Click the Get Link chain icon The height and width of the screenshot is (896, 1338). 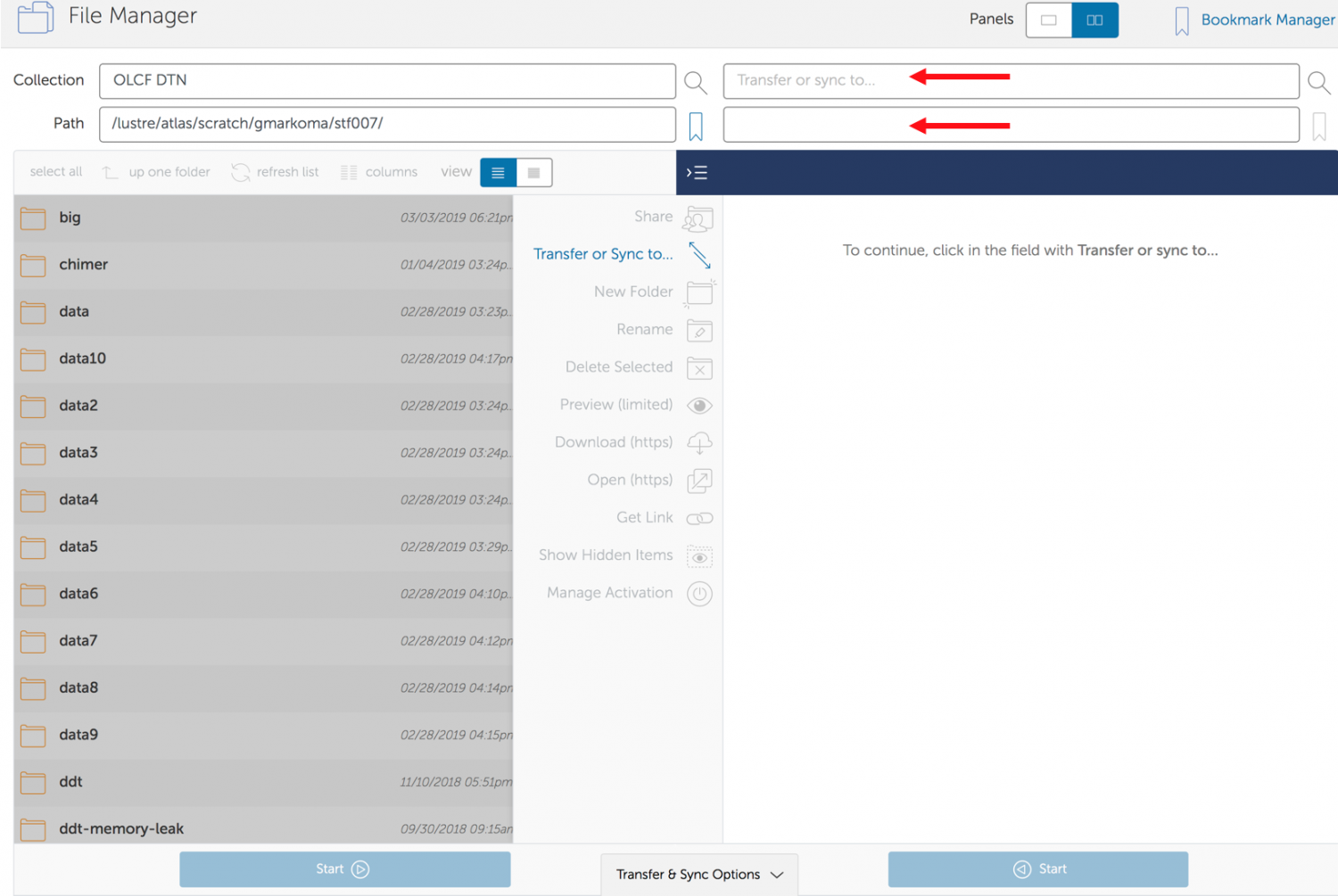tap(699, 518)
